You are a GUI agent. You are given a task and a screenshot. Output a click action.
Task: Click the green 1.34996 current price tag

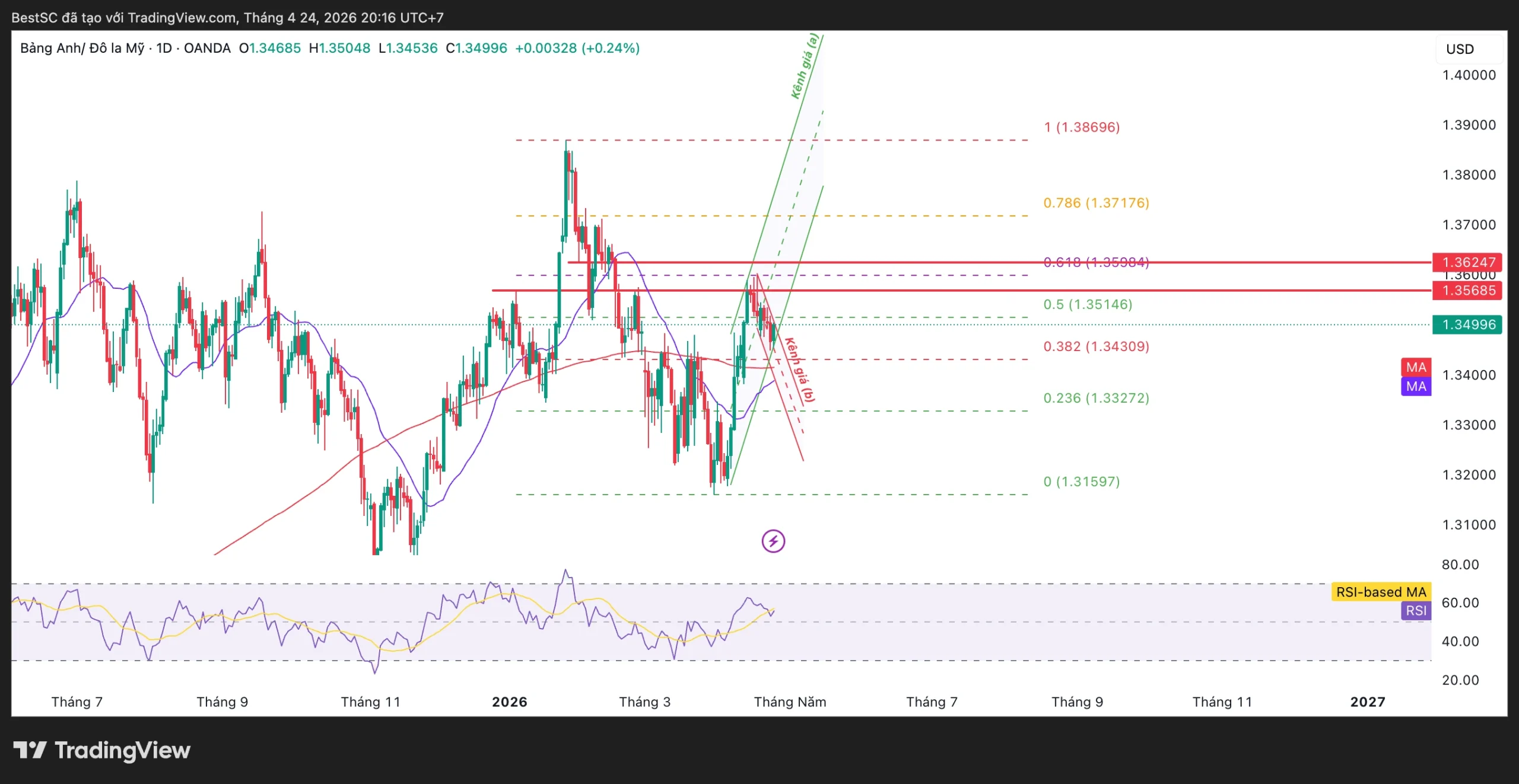(x=1467, y=324)
